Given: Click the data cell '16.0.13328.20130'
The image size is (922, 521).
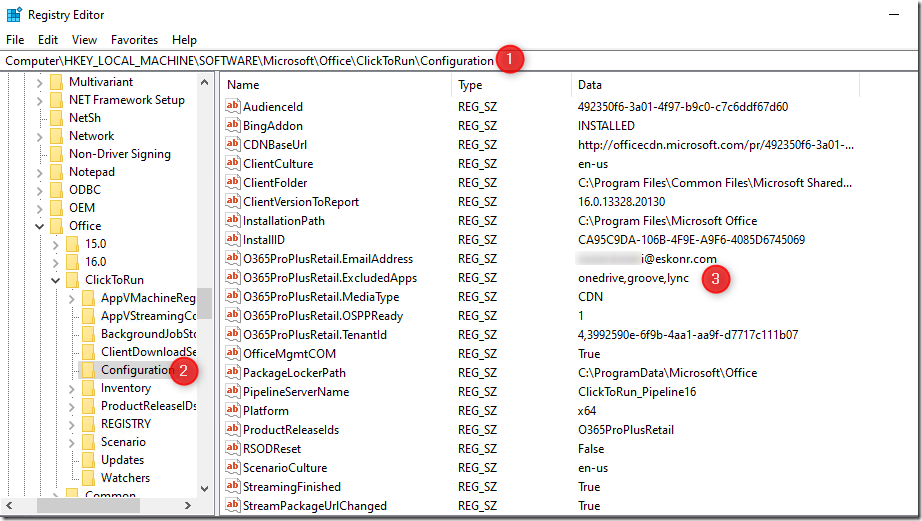Looking at the screenshot, I should pyautogui.click(x=622, y=202).
